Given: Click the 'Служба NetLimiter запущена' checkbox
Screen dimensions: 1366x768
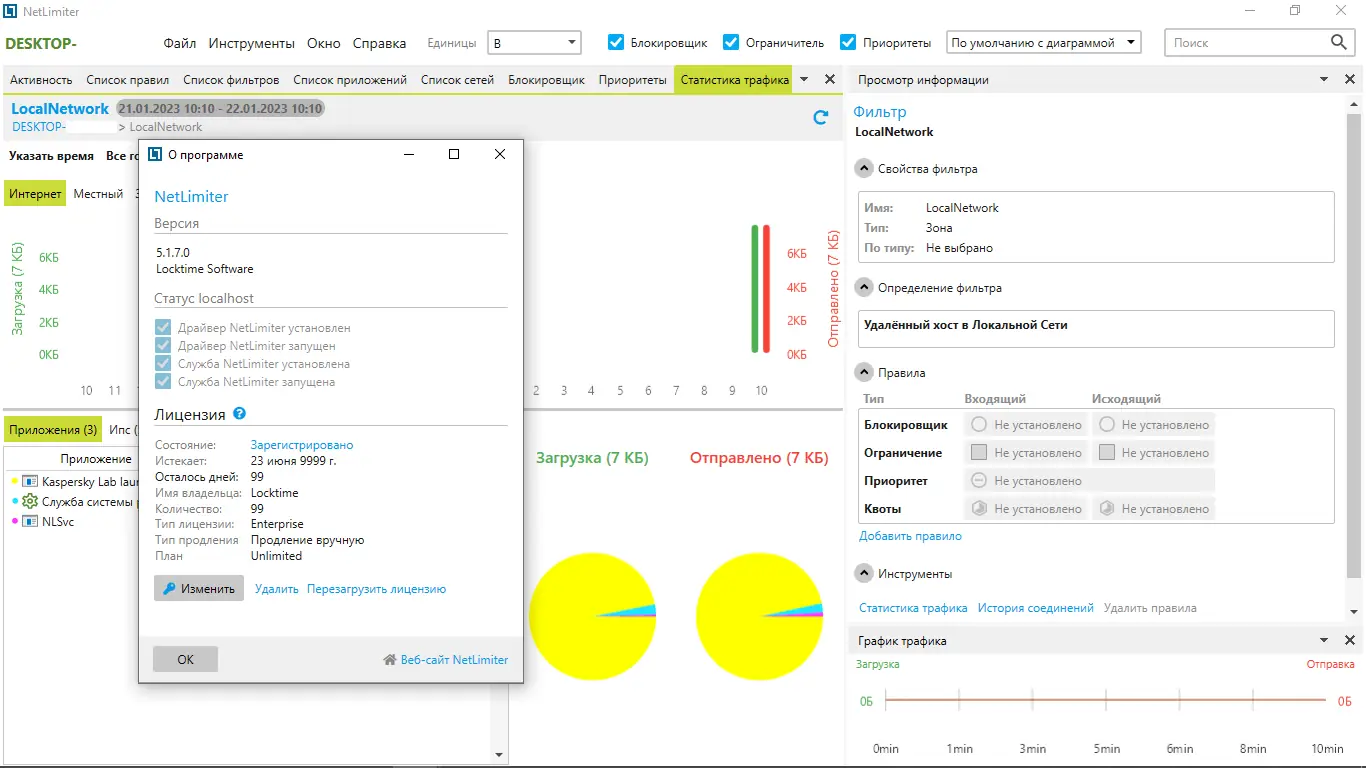Looking at the screenshot, I should pyautogui.click(x=163, y=382).
